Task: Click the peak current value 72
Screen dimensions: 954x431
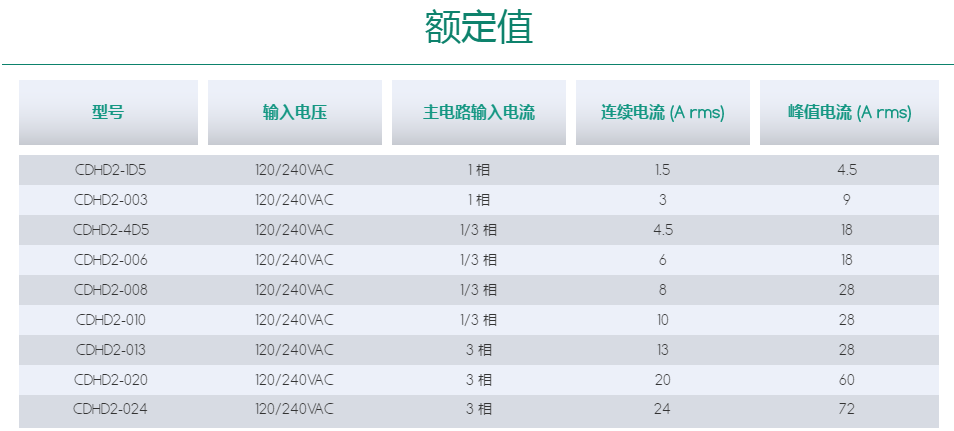Action: [x=847, y=410]
